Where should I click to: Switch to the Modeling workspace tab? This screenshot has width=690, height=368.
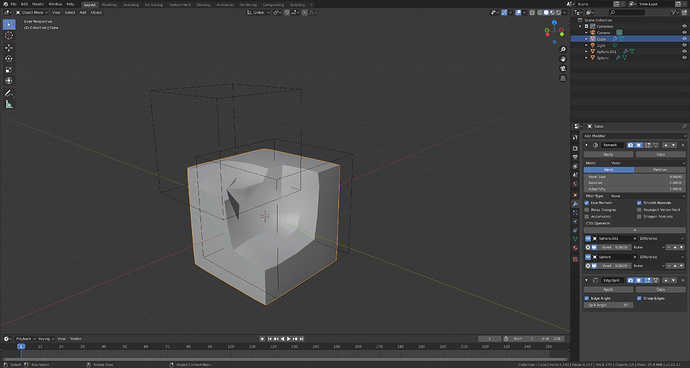point(109,4)
